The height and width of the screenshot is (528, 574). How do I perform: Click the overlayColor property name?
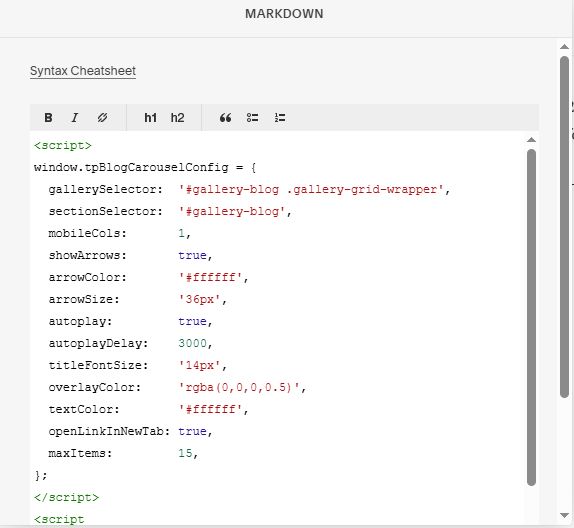(94, 387)
